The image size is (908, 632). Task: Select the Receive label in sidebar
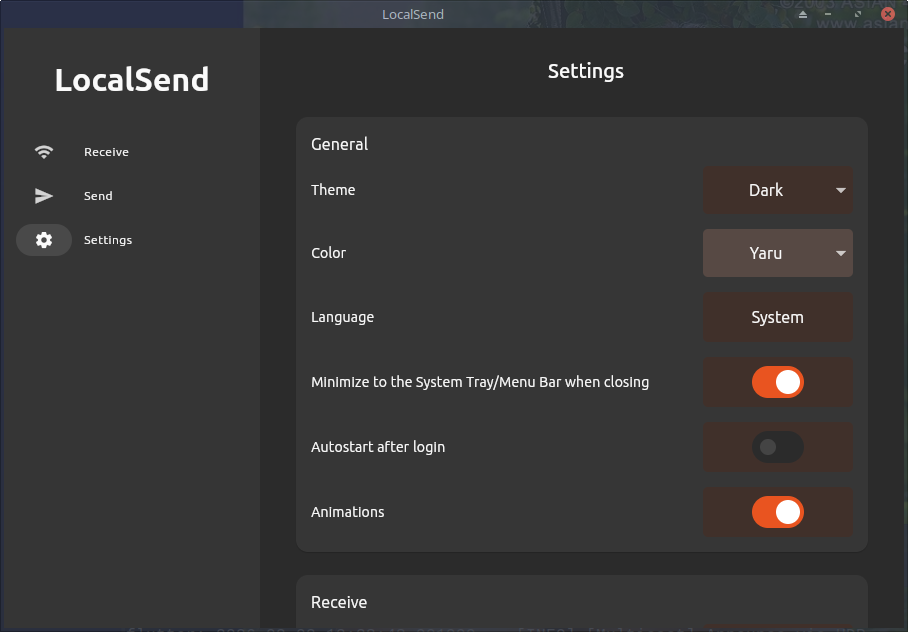tap(106, 152)
